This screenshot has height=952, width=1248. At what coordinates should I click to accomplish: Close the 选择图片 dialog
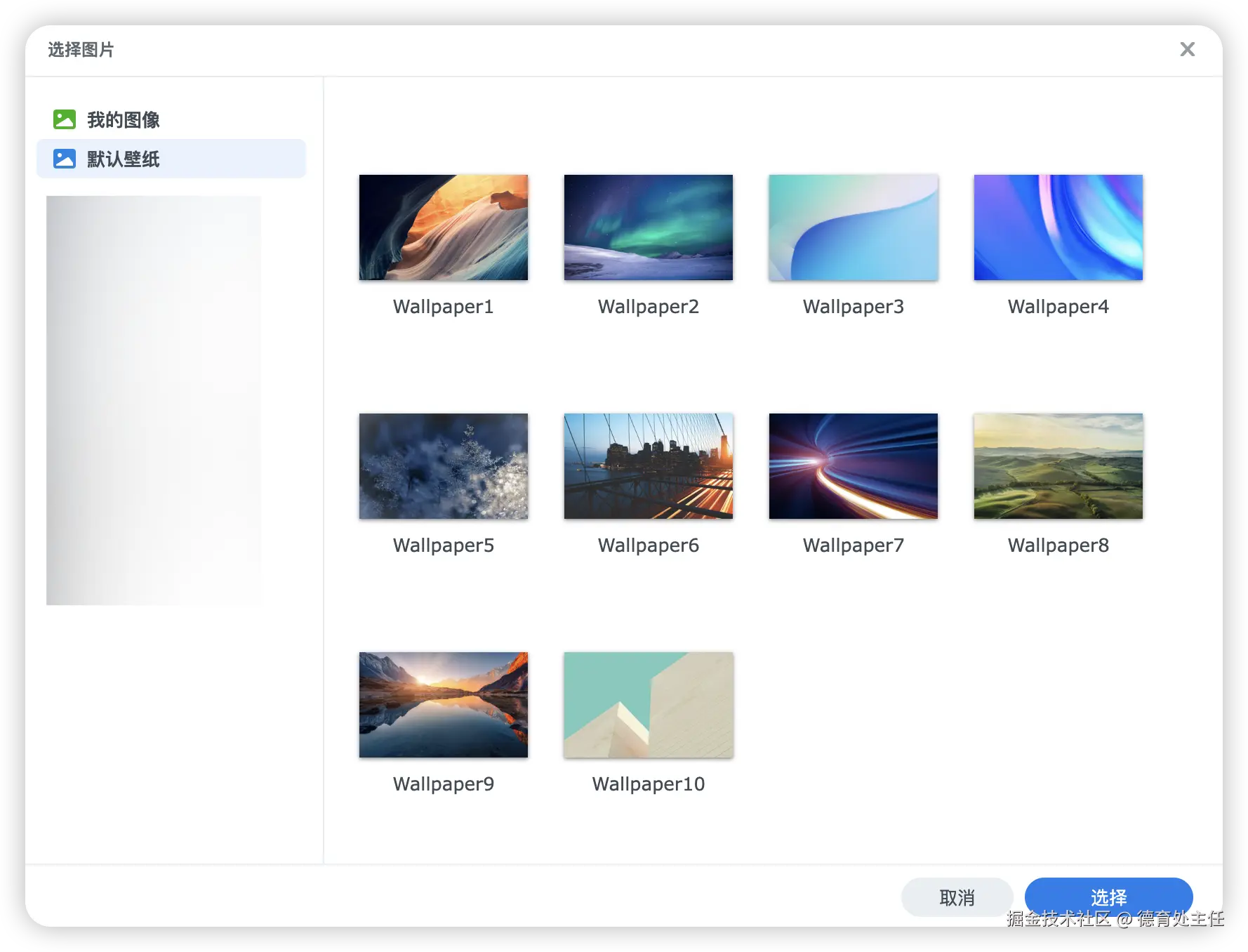[1187, 49]
